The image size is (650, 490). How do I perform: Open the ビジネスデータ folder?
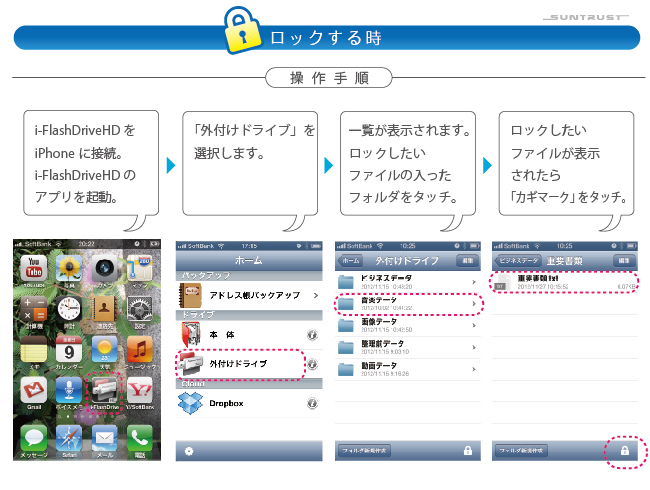tap(408, 282)
